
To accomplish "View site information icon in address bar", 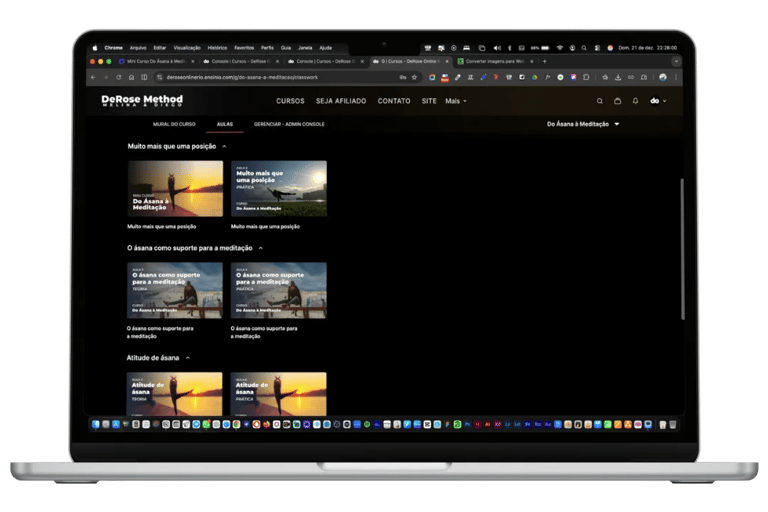I will tap(159, 77).
